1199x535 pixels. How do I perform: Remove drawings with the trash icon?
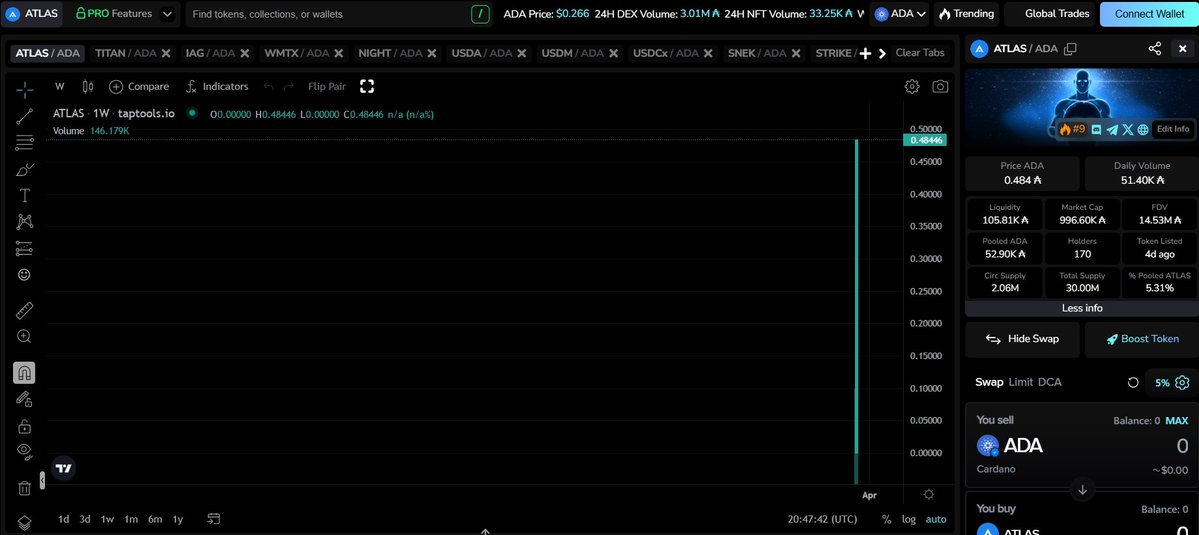click(24, 488)
